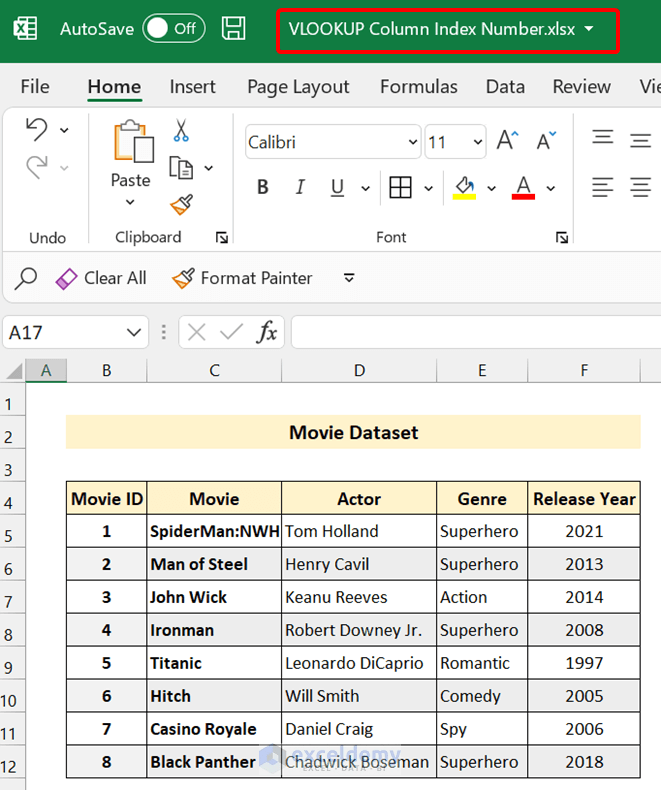Open the font size 11 dropdown

[x=478, y=142]
